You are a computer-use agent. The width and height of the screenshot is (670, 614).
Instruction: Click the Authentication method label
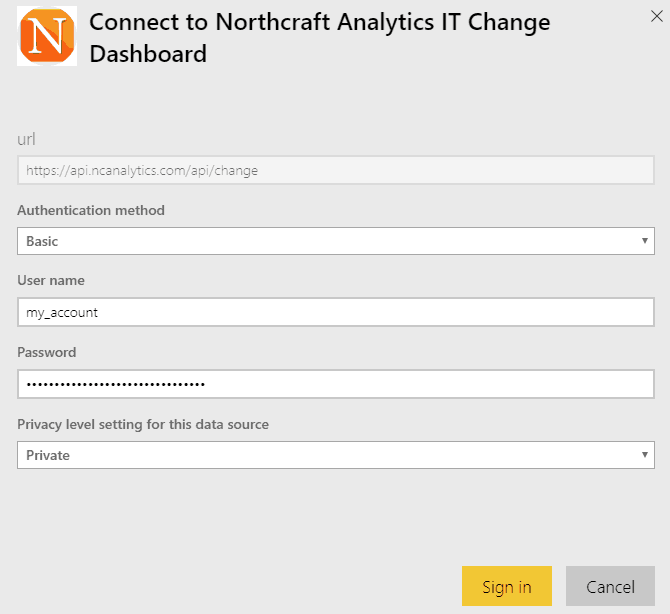coord(91,210)
